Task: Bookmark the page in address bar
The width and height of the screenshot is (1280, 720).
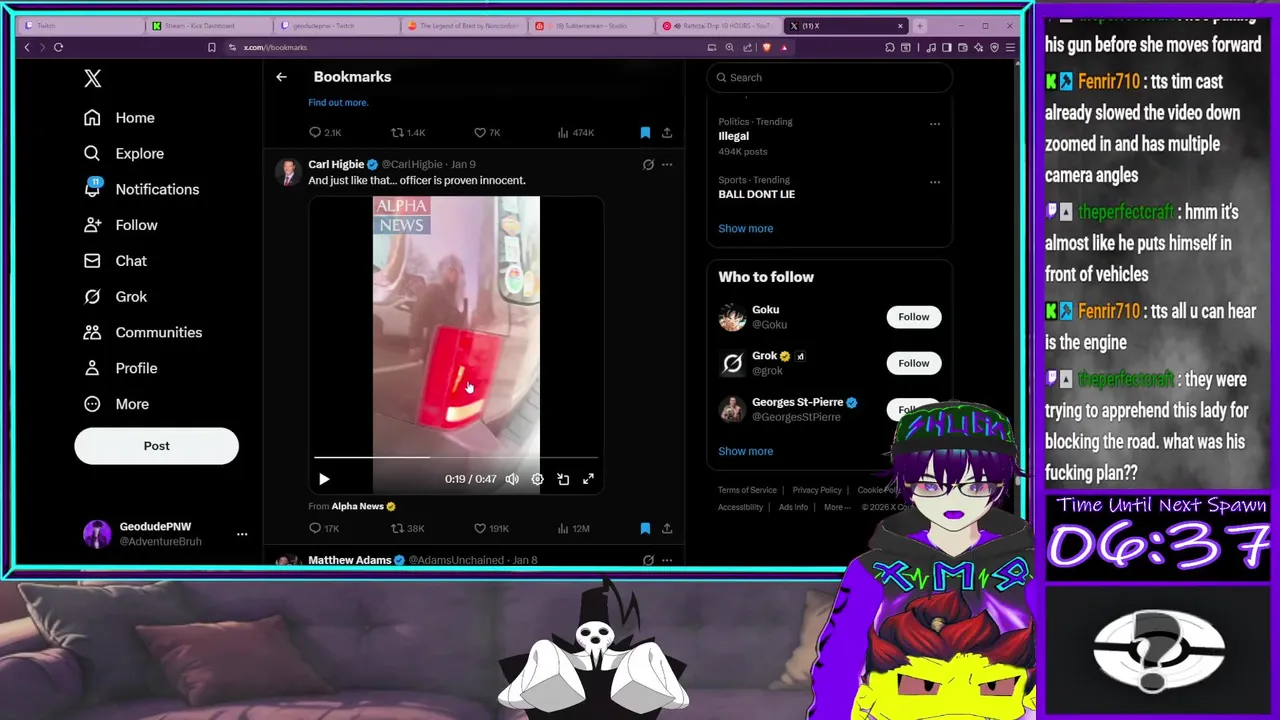Action: tap(211, 47)
